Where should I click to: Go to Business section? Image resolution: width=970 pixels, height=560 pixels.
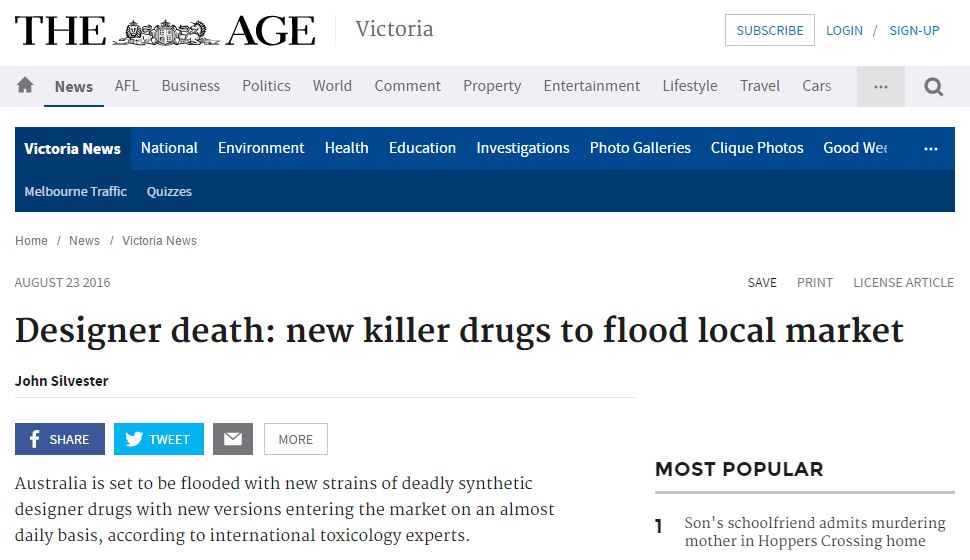(x=190, y=86)
